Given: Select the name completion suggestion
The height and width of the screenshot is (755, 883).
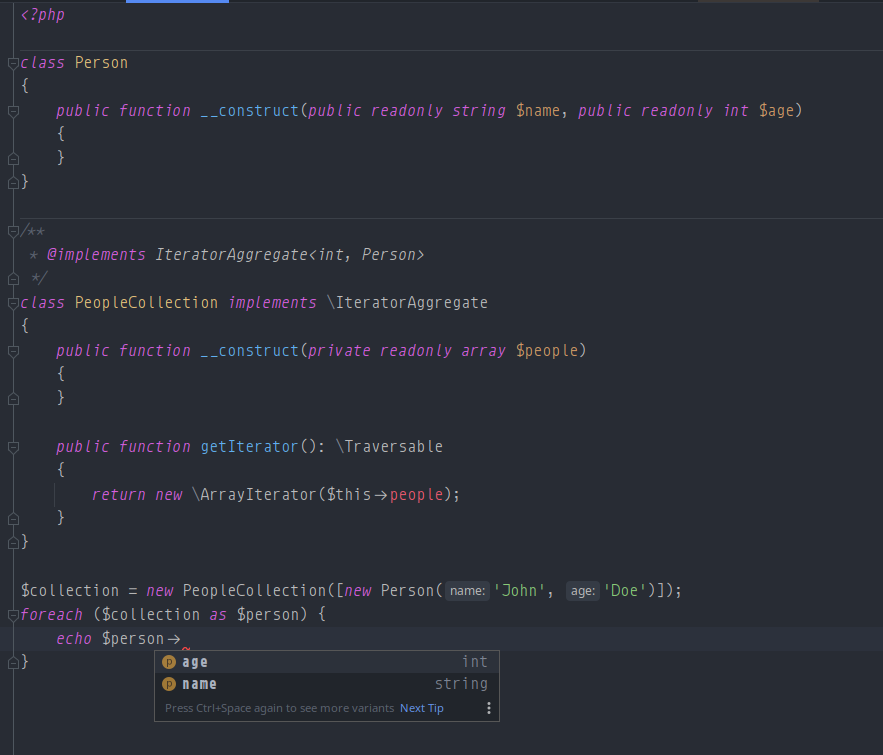Looking at the screenshot, I should pyautogui.click(x=327, y=684).
